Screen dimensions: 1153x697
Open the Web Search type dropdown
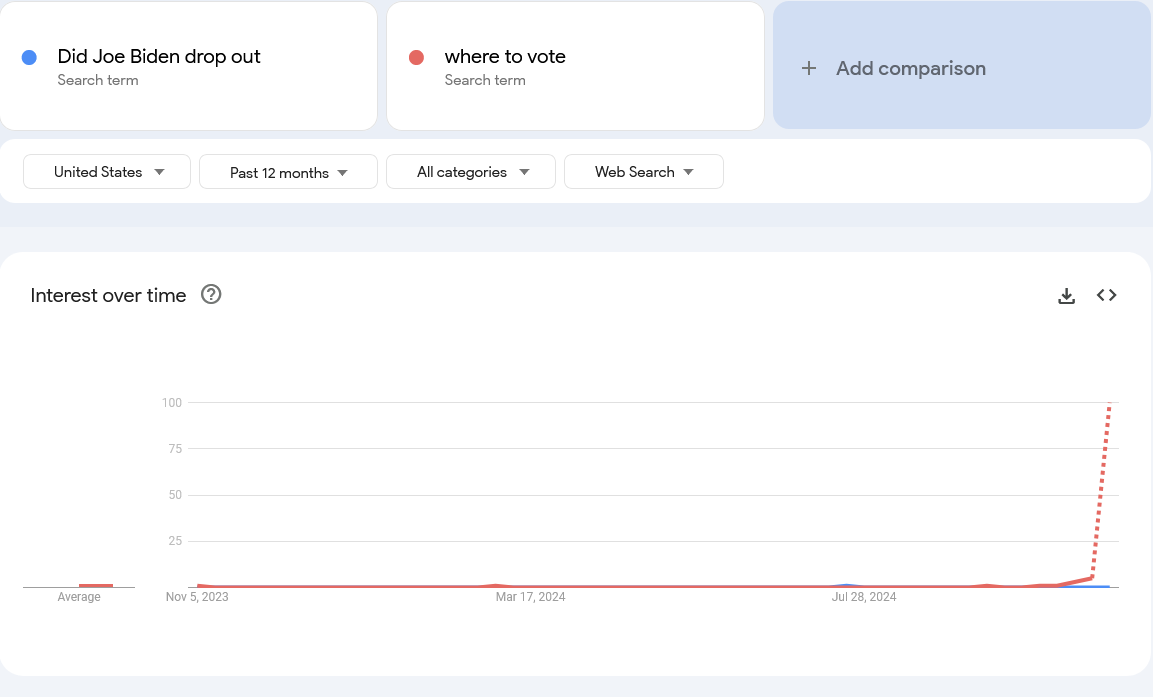[643, 171]
